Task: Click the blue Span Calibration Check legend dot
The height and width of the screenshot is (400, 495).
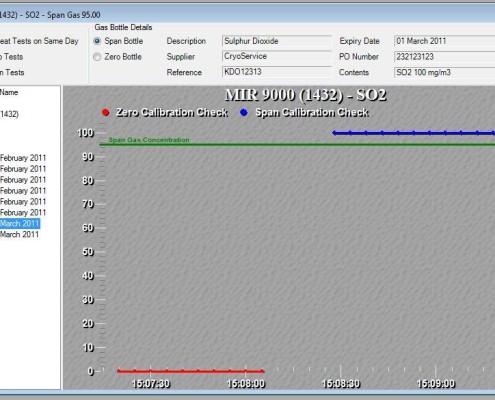Action: (244, 112)
